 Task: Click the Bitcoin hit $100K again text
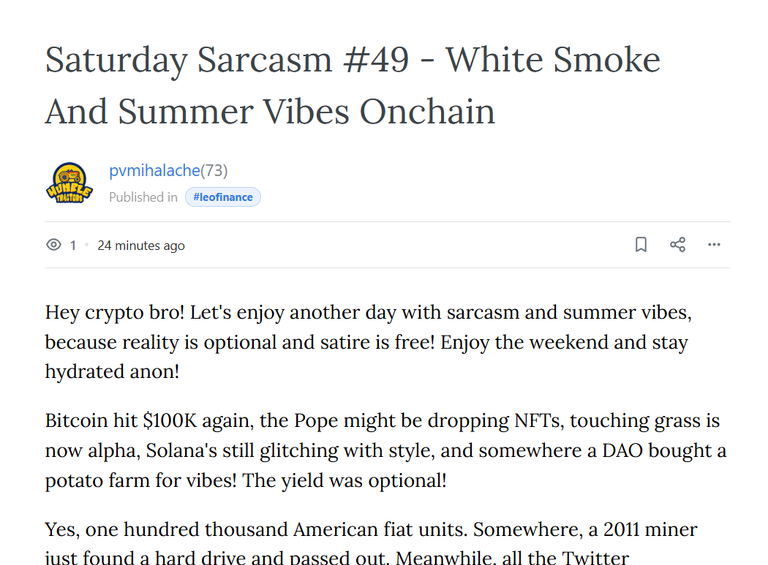[x=149, y=421]
